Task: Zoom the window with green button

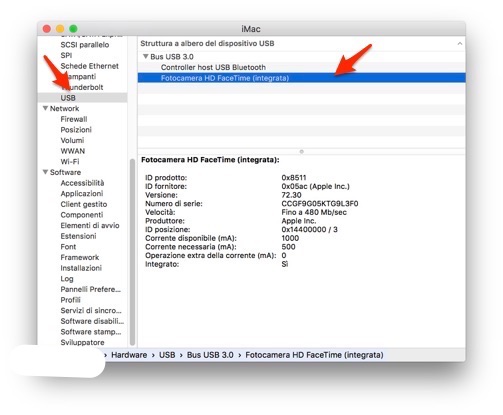Action: pyautogui.click(x=73, y=29)
